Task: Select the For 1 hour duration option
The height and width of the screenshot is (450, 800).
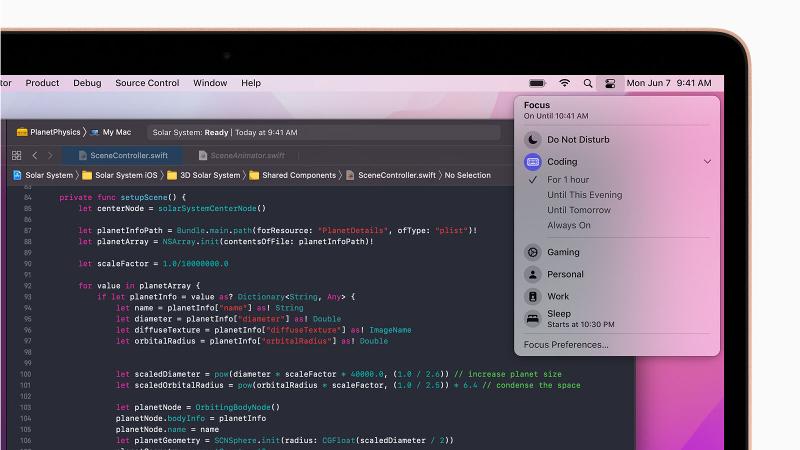Action: click(568, 180)
